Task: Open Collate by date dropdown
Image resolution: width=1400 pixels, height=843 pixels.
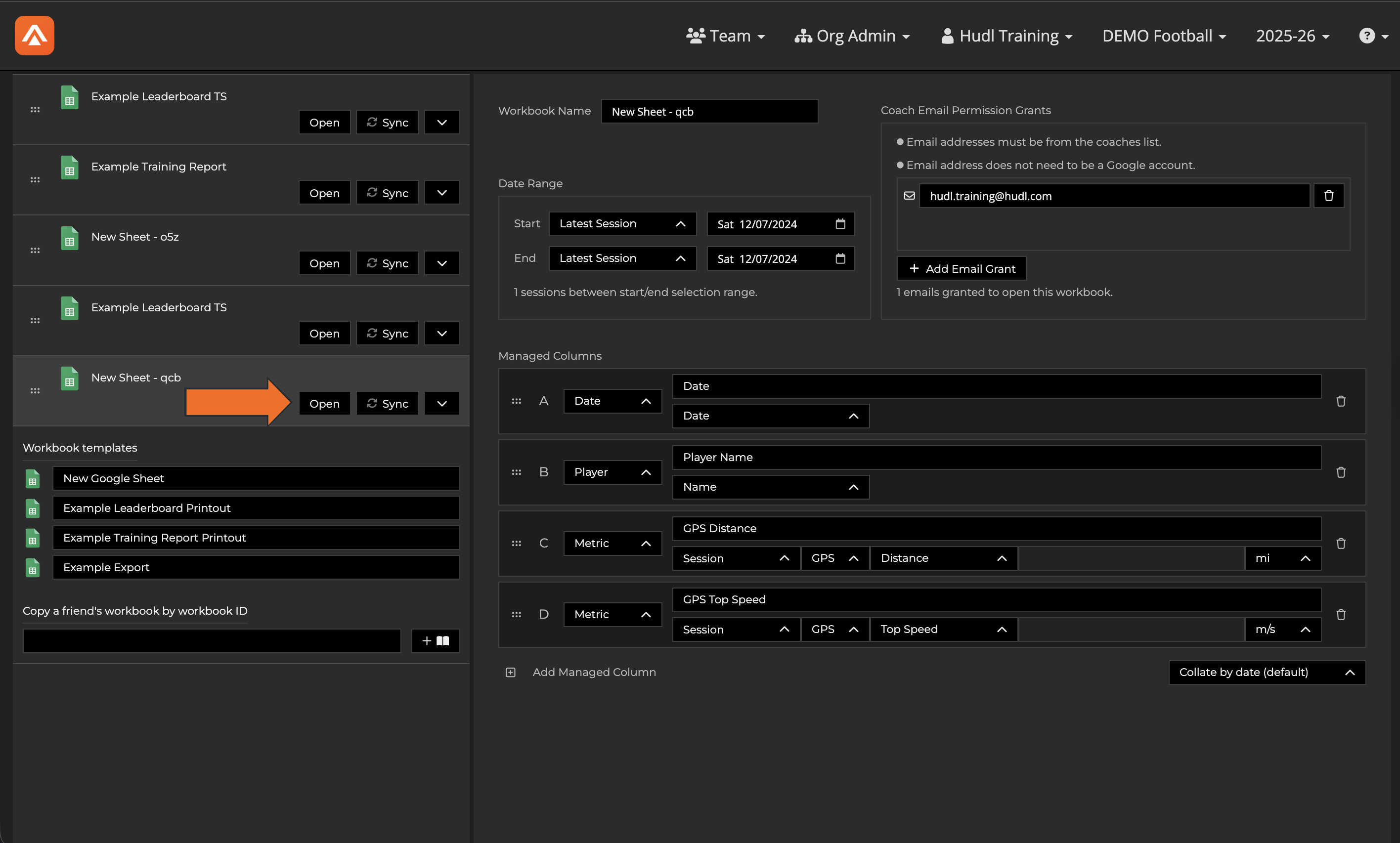Action: click(x=1267, y=672)
